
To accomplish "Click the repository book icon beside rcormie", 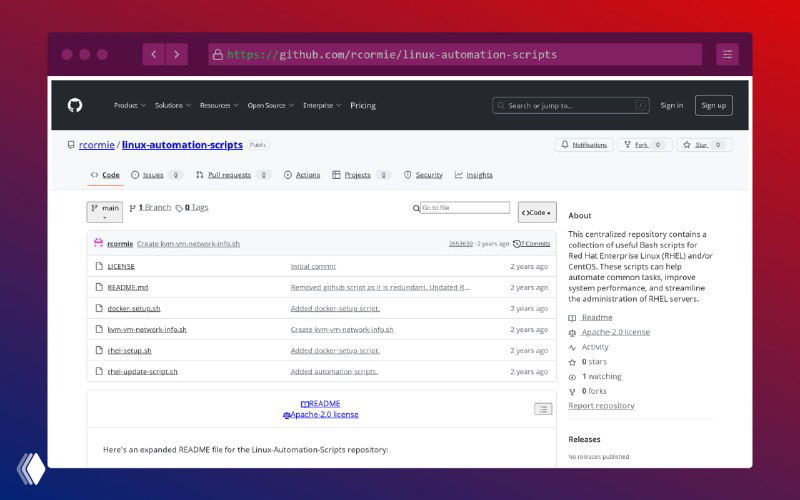I will tap(71, 145).
